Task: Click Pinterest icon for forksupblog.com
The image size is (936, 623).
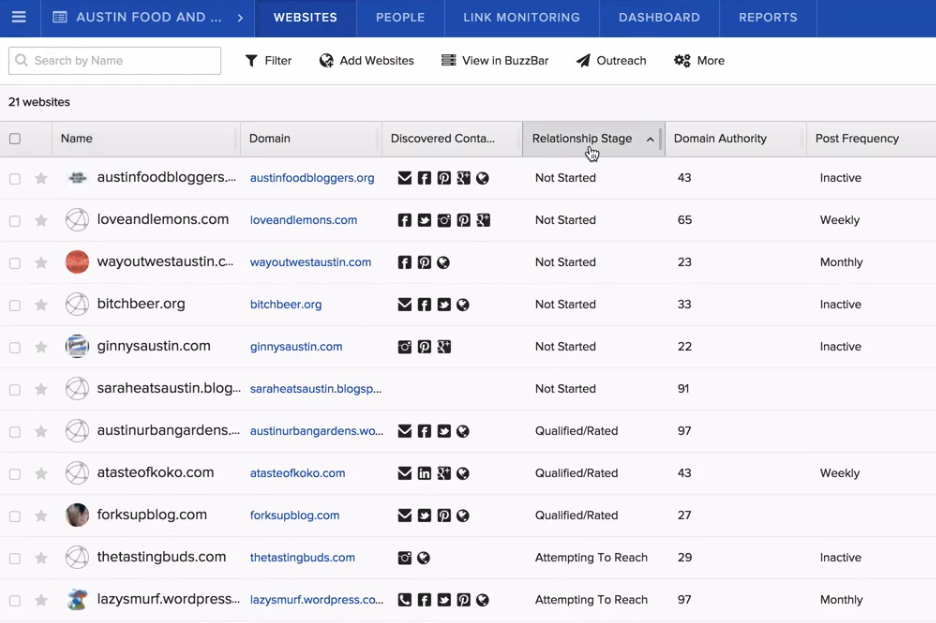Action: tap(444, 516)
